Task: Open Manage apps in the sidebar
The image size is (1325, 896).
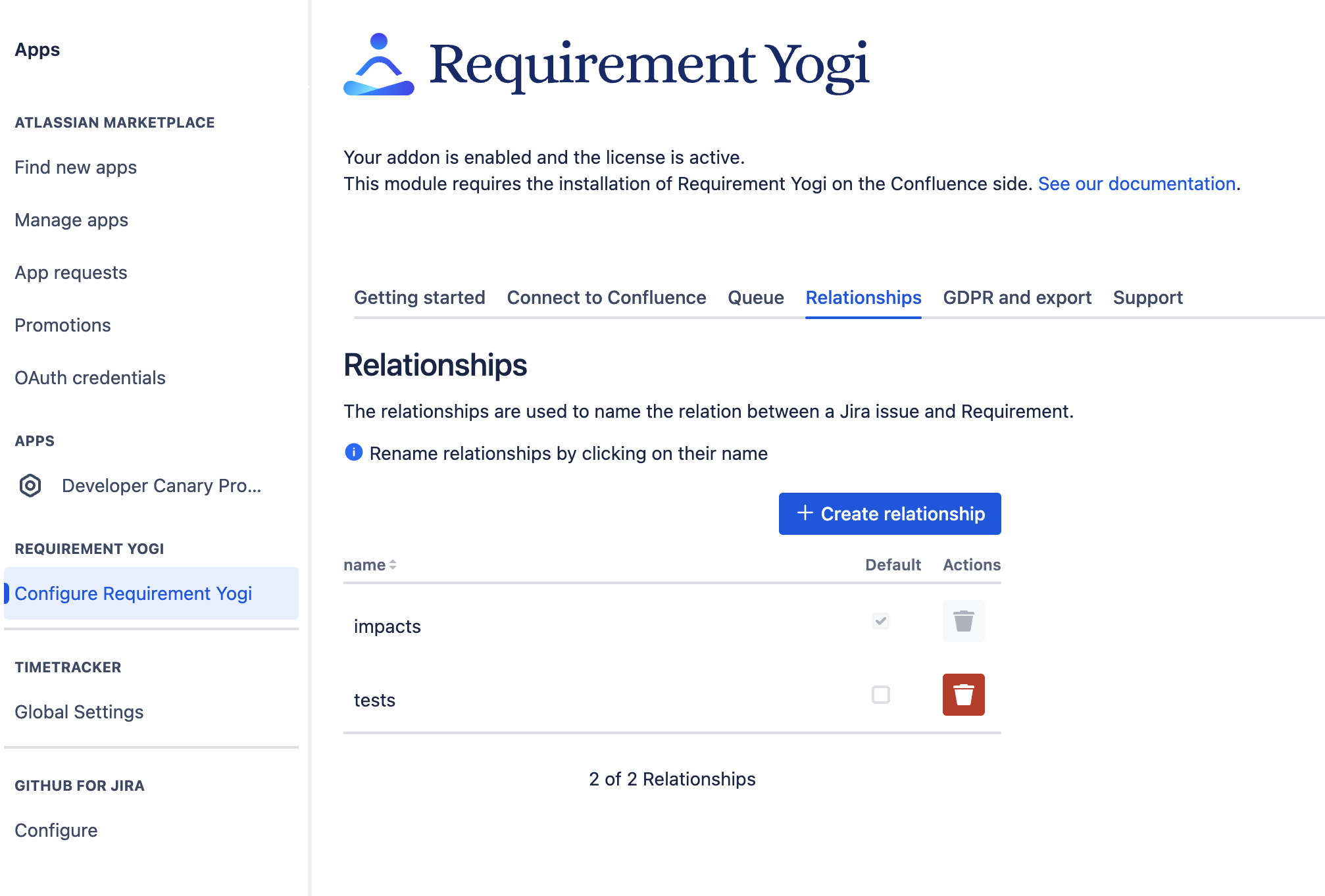Action: click(x=71, y=220)
